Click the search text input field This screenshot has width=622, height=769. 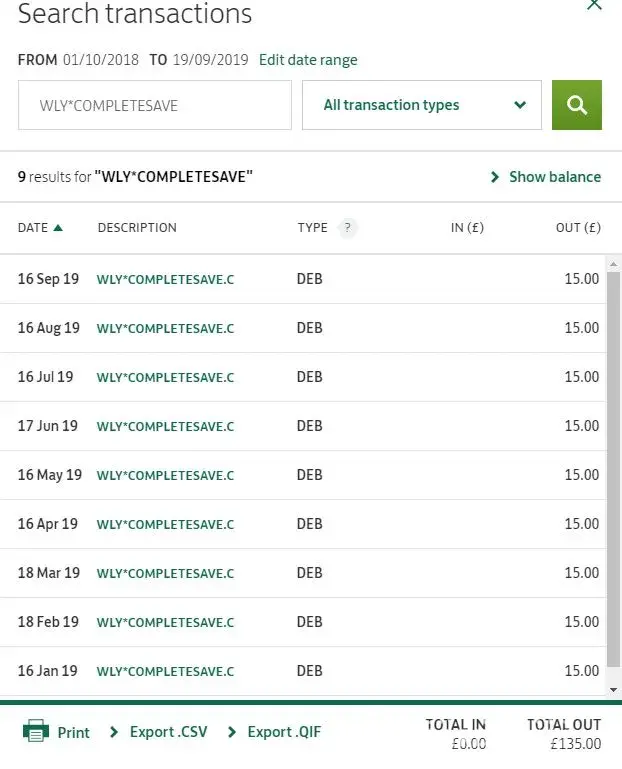click(x=155, y=105)
